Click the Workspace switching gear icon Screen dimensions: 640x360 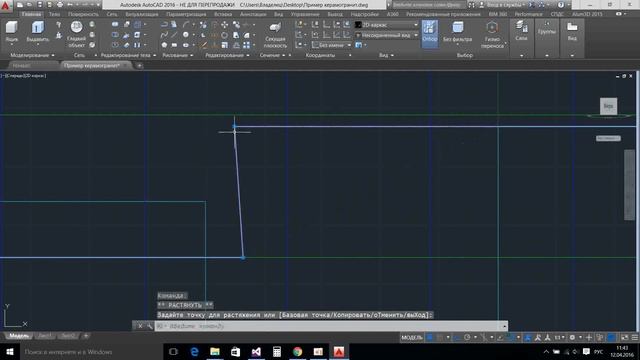[572, 338]
